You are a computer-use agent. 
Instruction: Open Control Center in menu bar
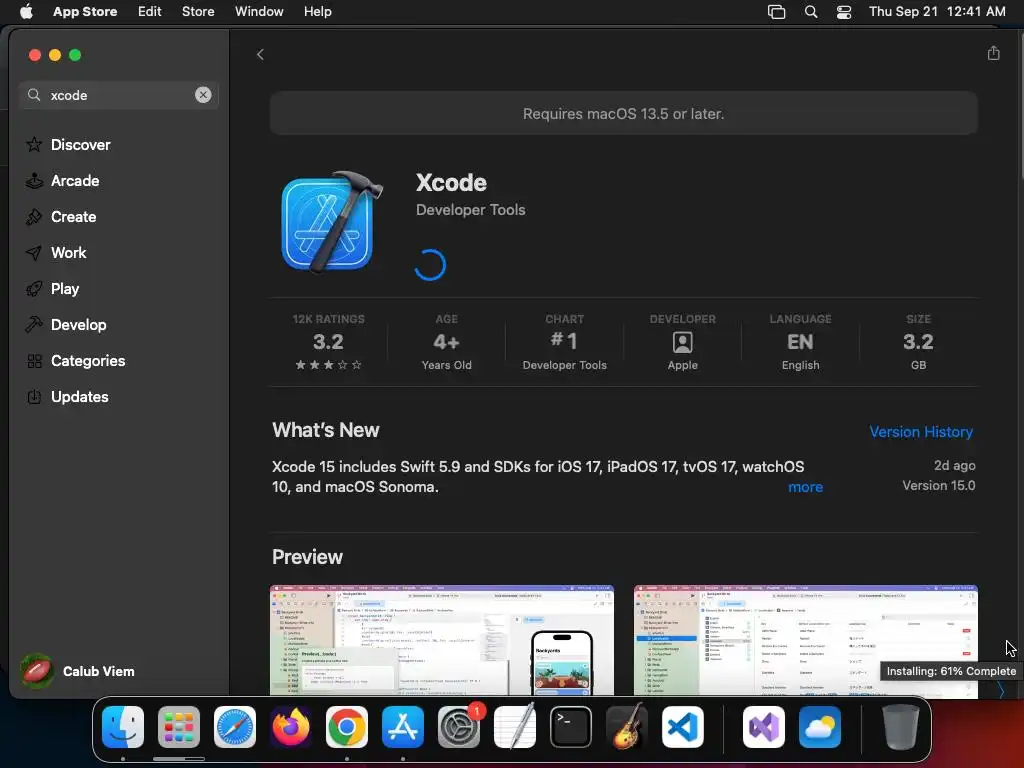844,12
